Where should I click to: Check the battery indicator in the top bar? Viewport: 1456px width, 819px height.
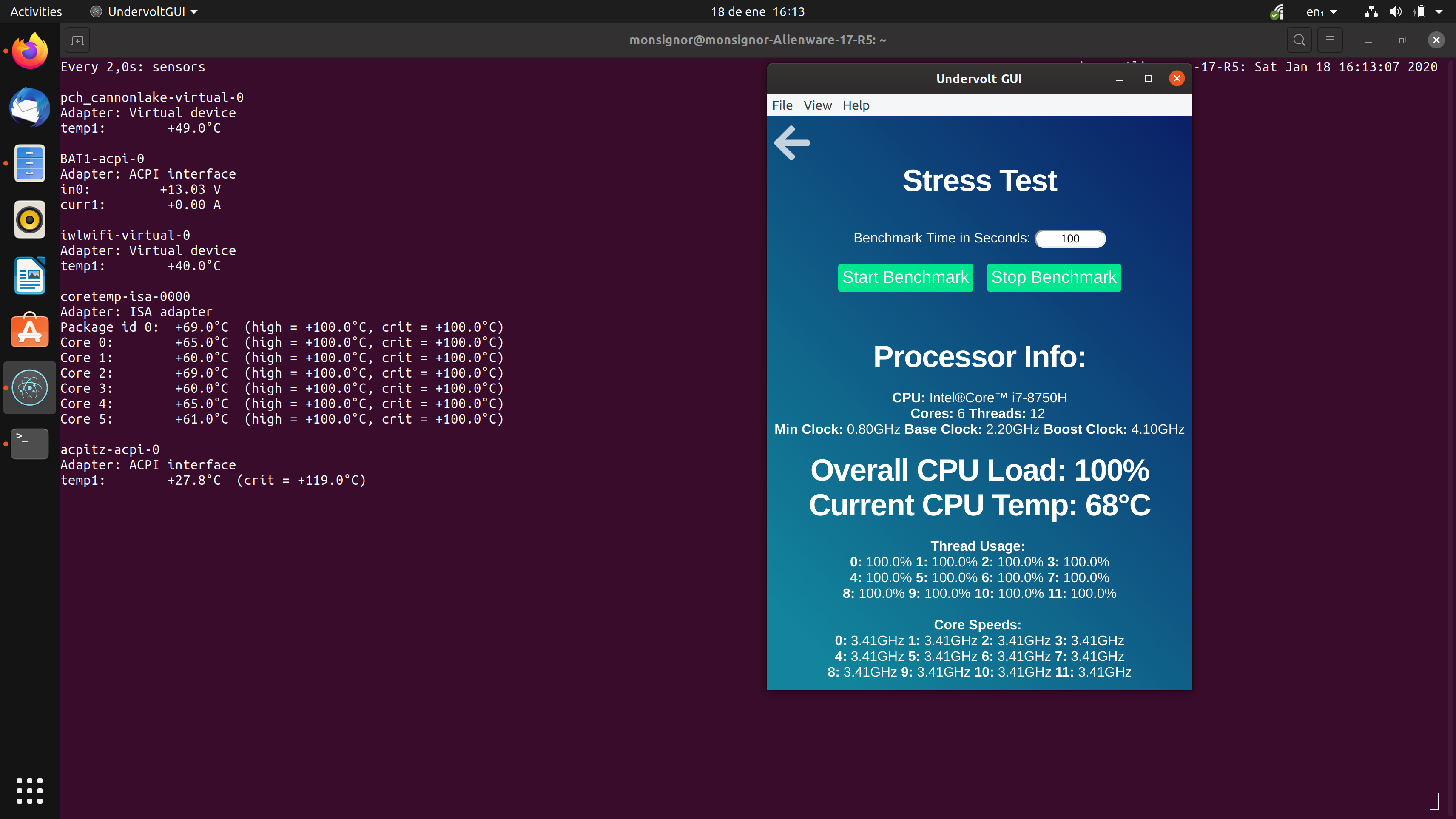1420,11
